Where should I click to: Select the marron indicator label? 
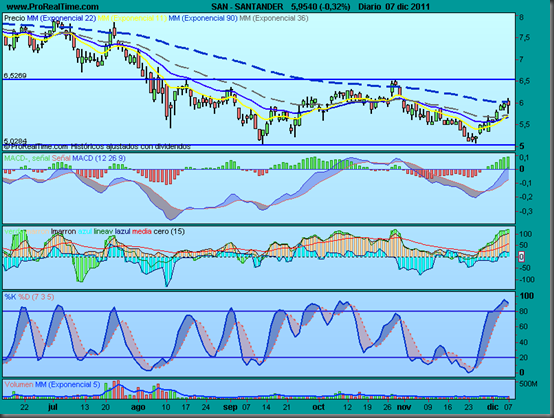tap(37, 231)
